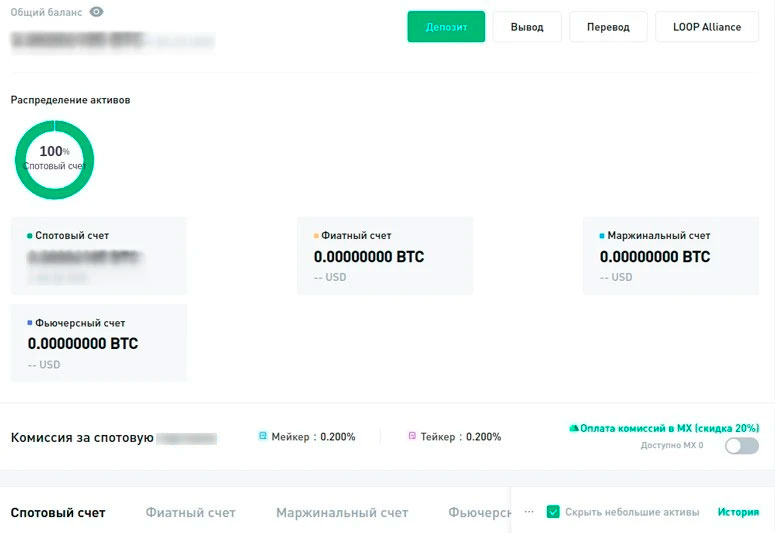Enable the MX fee payment toggle

741,446
